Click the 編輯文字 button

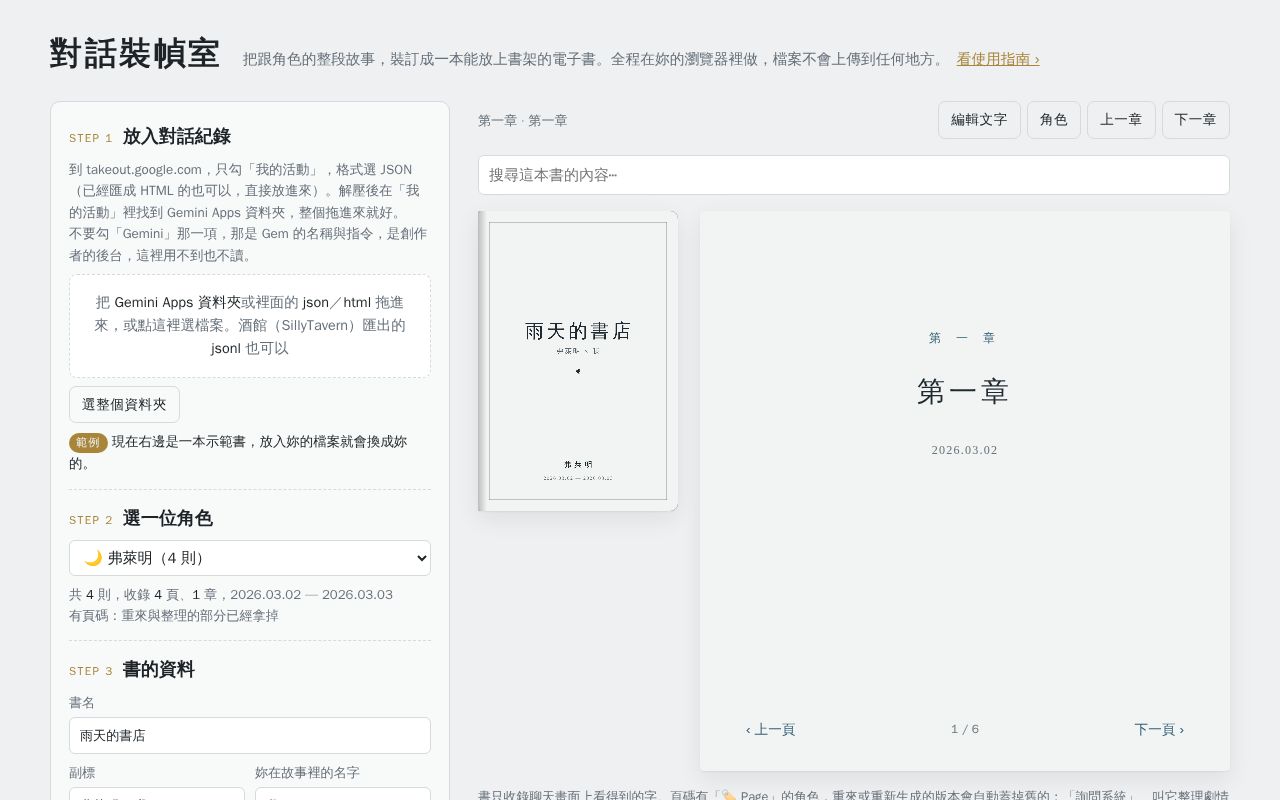coord(979,120)
